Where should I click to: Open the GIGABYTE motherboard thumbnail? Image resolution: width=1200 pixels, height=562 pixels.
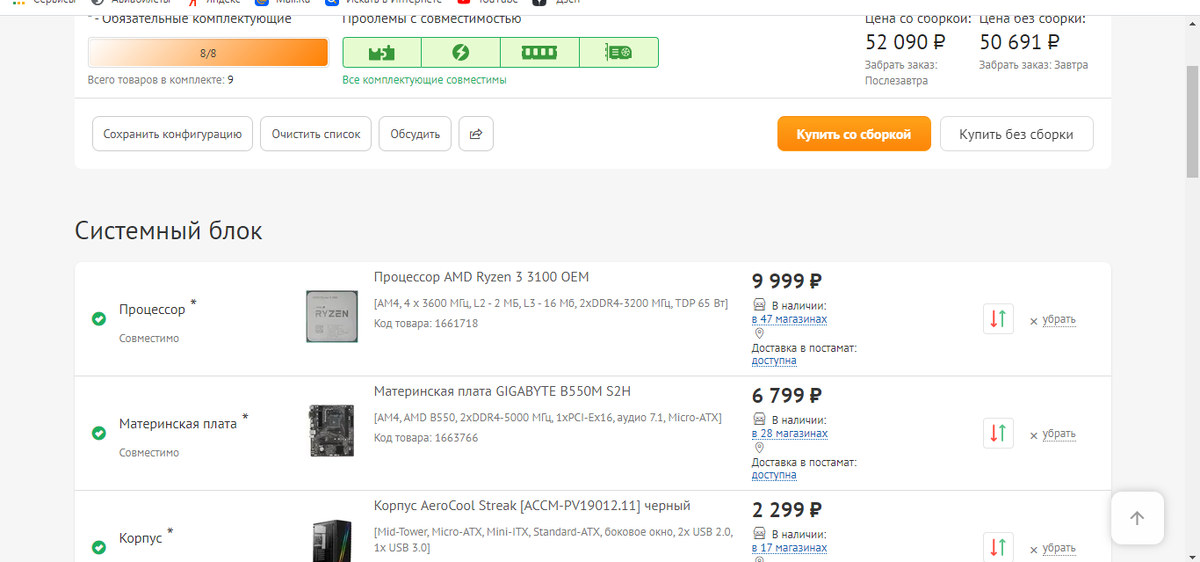pos(331,431)
